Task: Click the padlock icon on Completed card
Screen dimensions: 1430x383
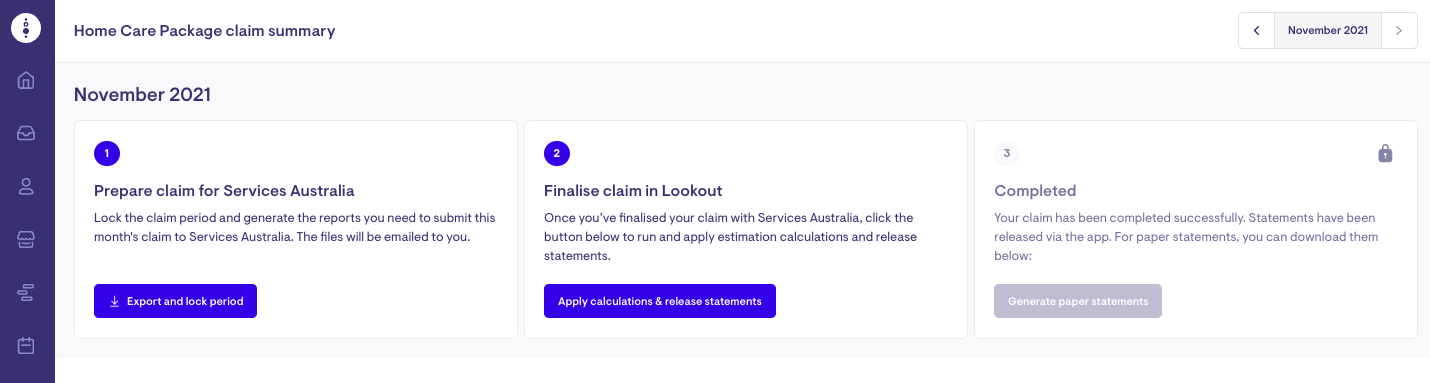Action: point(1385,153)
